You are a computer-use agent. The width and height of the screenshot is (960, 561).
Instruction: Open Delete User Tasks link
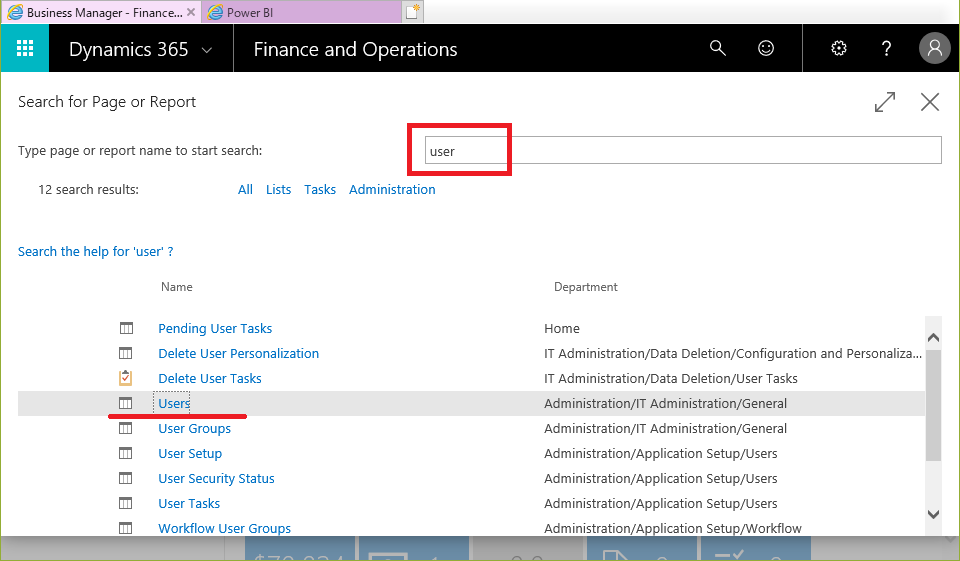pyautogui.click(x=210, y=379)
